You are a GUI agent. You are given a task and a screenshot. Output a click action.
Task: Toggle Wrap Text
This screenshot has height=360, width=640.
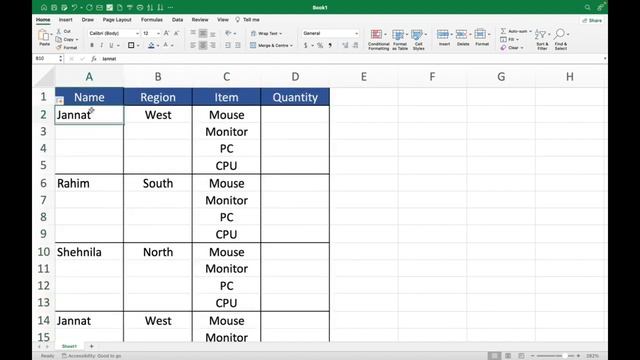click(x=266, y=33)
